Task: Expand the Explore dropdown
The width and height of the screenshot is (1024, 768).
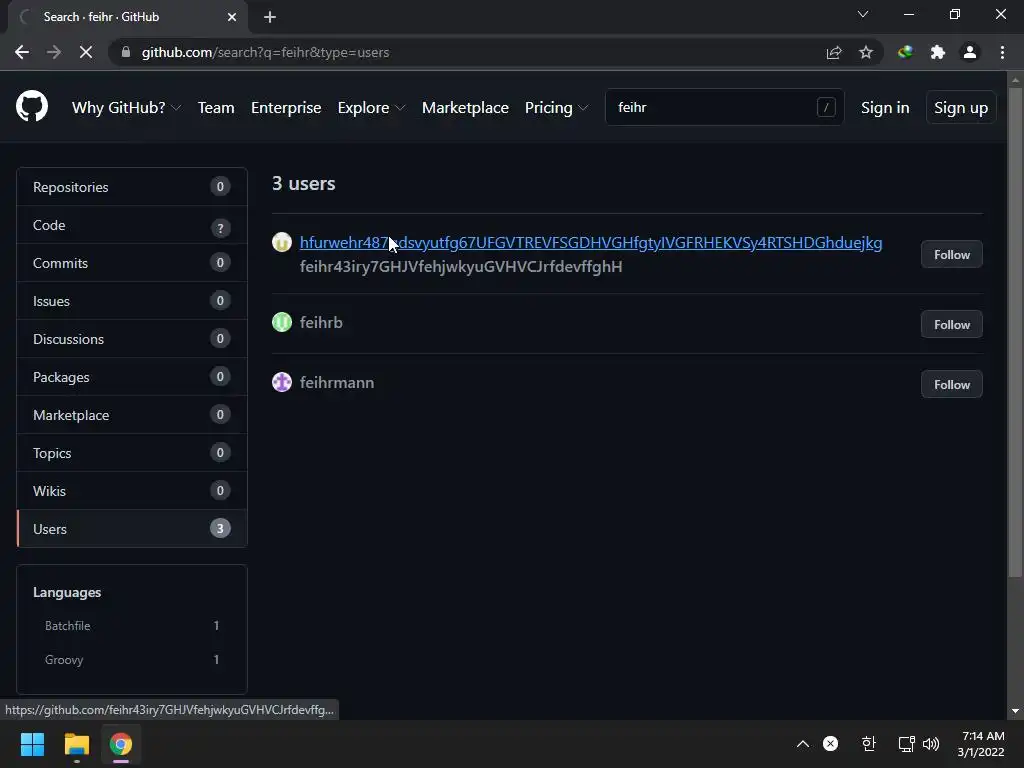Action: click(371, 107)
